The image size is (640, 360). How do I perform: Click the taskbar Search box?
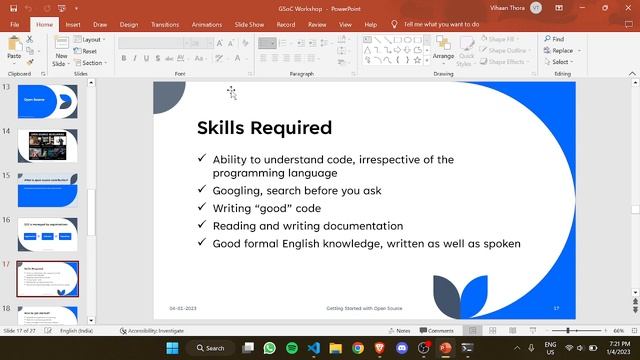[210, 348]
